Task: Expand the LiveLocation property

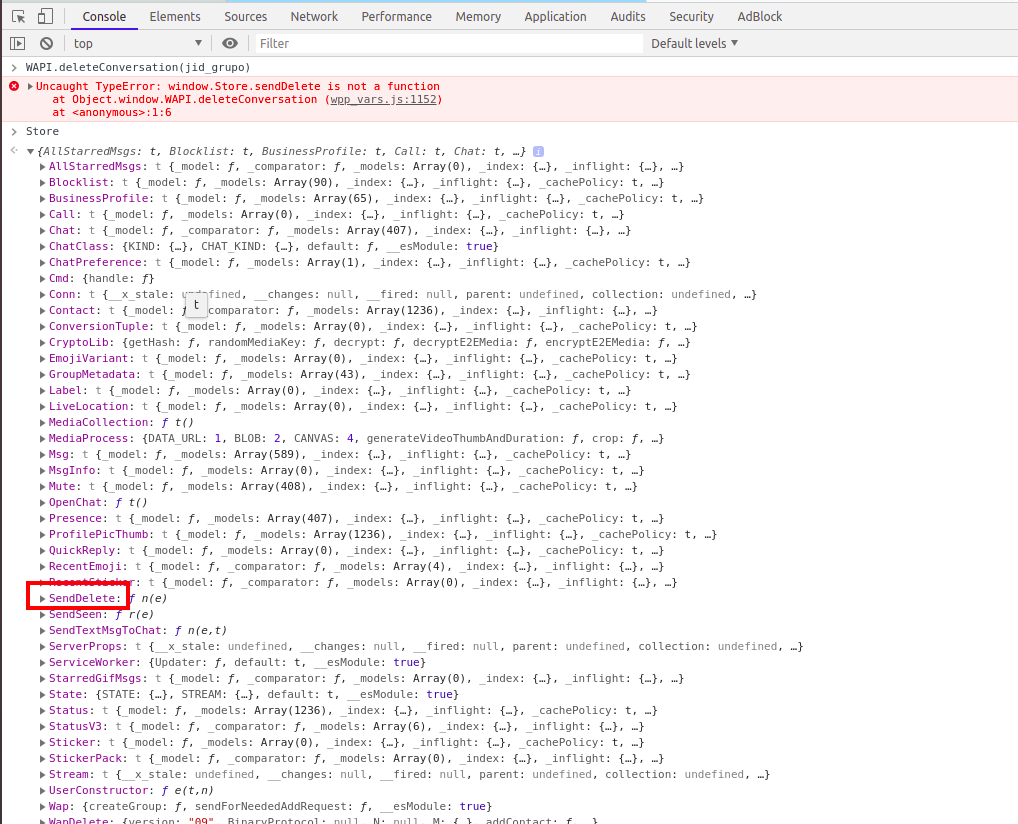Action: click(43, 406)
